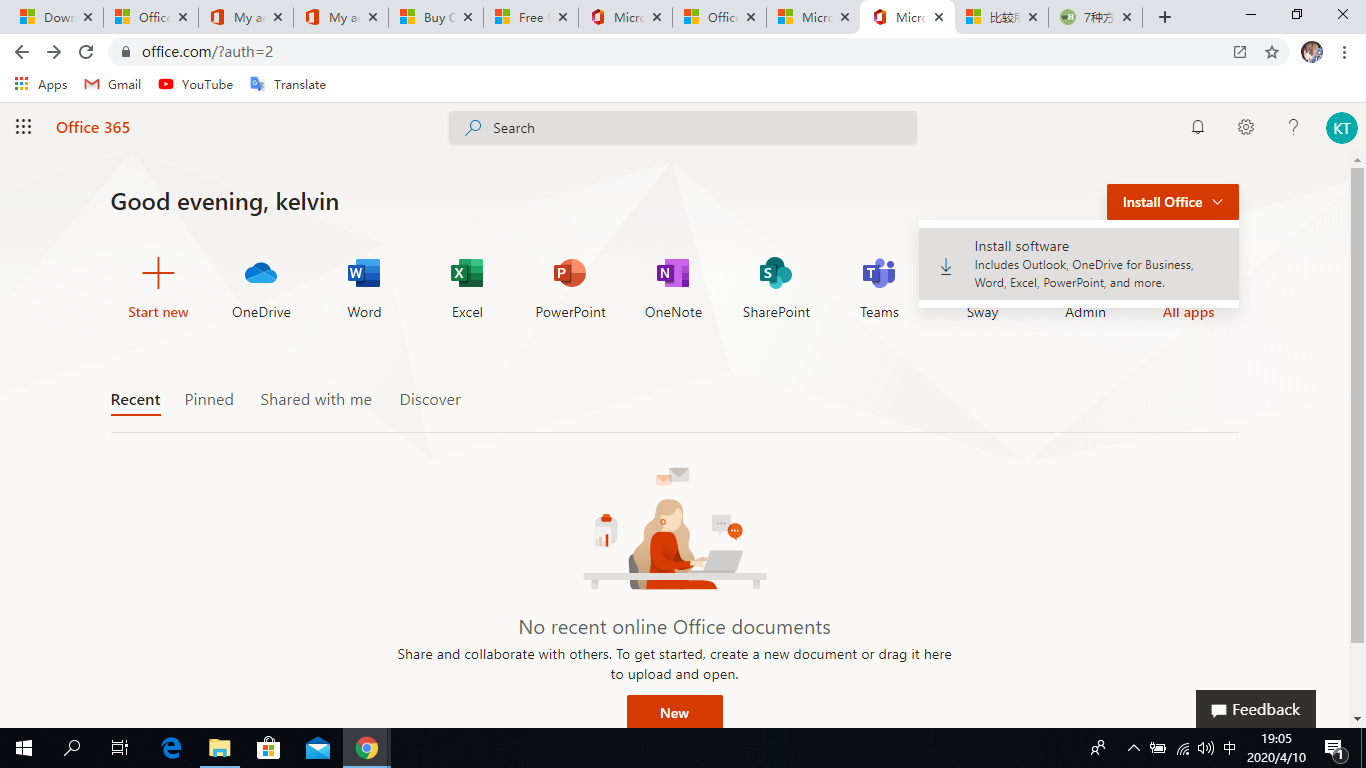Open the notifications bell
The image size is (1366, 768).
point(1197,127)
